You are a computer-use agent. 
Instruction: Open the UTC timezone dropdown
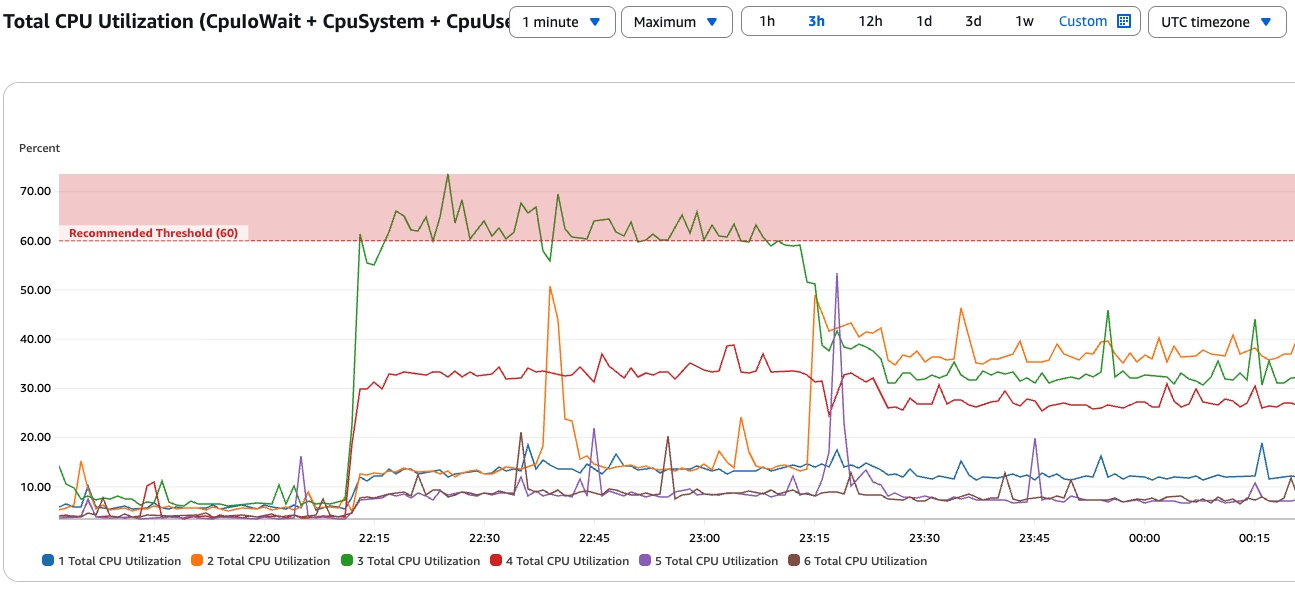click(x=1216, y=21)
